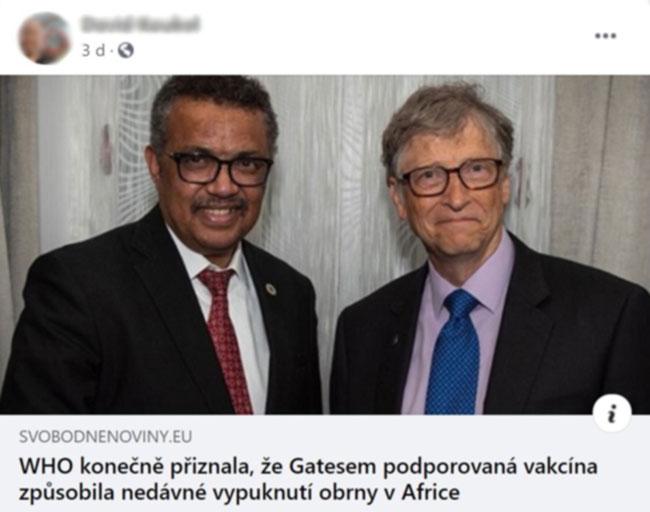The height and width of the screenshot is (512, 650).
Task: Click the blue dotted tie in the photo
Action: [x=453, y=352]
